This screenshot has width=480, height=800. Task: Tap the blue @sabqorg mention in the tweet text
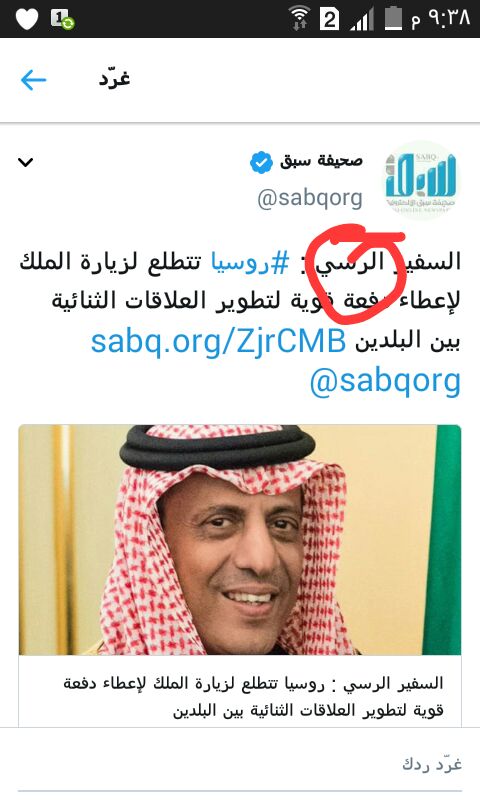pyautogui.click(x=385, y=382)
